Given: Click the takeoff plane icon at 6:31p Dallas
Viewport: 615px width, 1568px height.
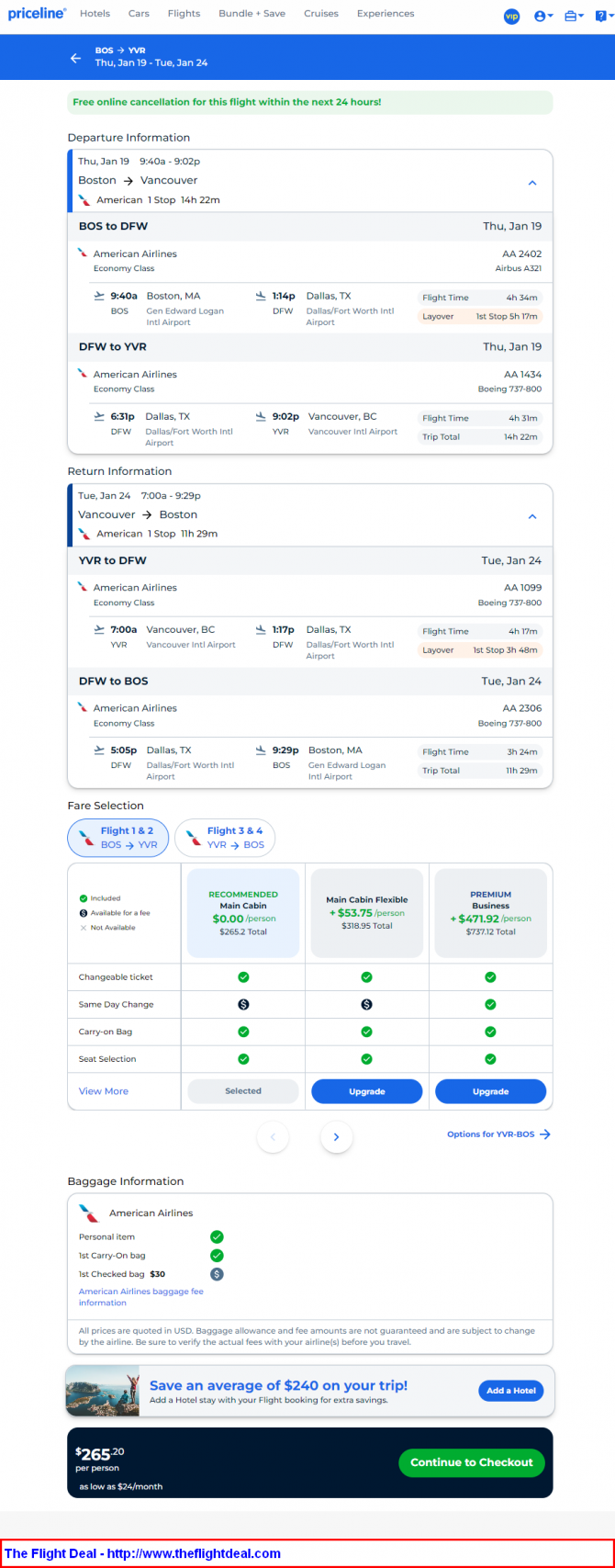Looking at the screenshot, I should tap(99, 416).
